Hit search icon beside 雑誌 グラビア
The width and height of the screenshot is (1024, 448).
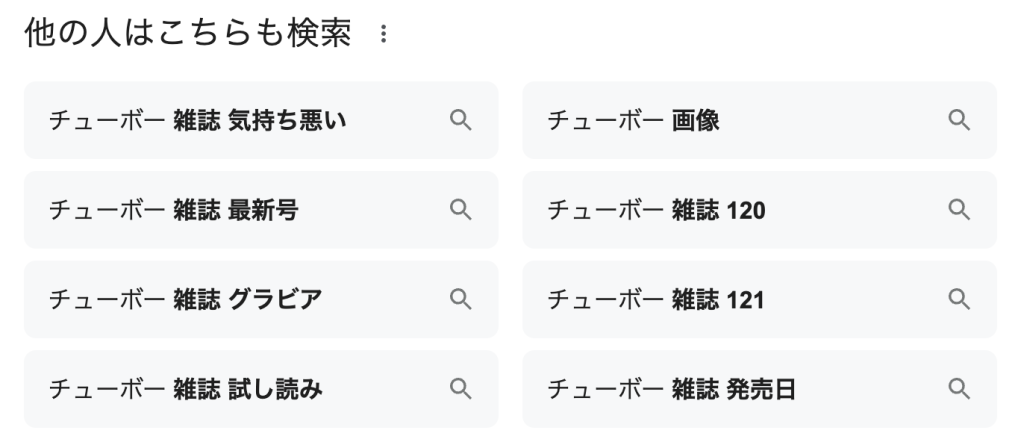click(x=460, y=299)
